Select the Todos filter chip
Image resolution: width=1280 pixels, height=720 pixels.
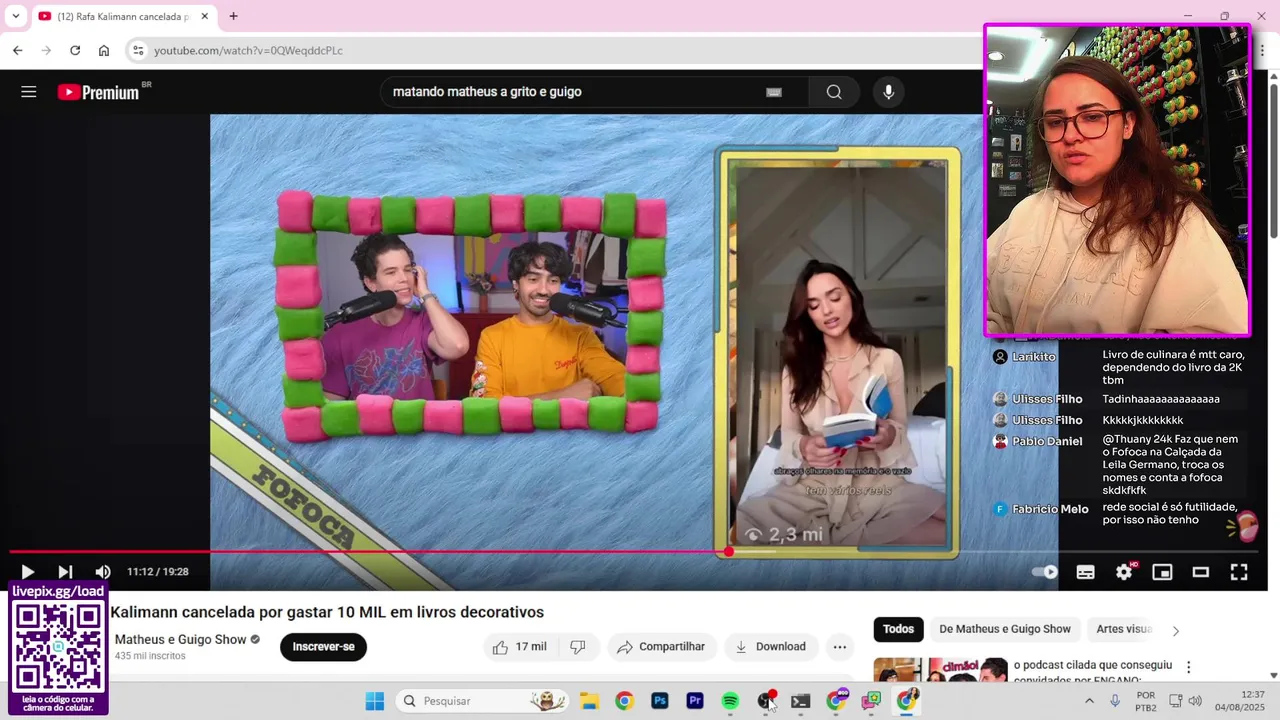(898, 629)
